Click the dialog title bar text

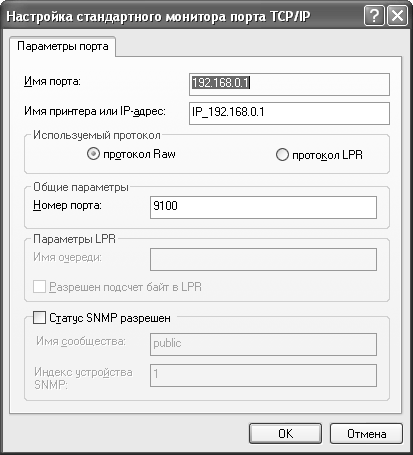tap(158, 16)
